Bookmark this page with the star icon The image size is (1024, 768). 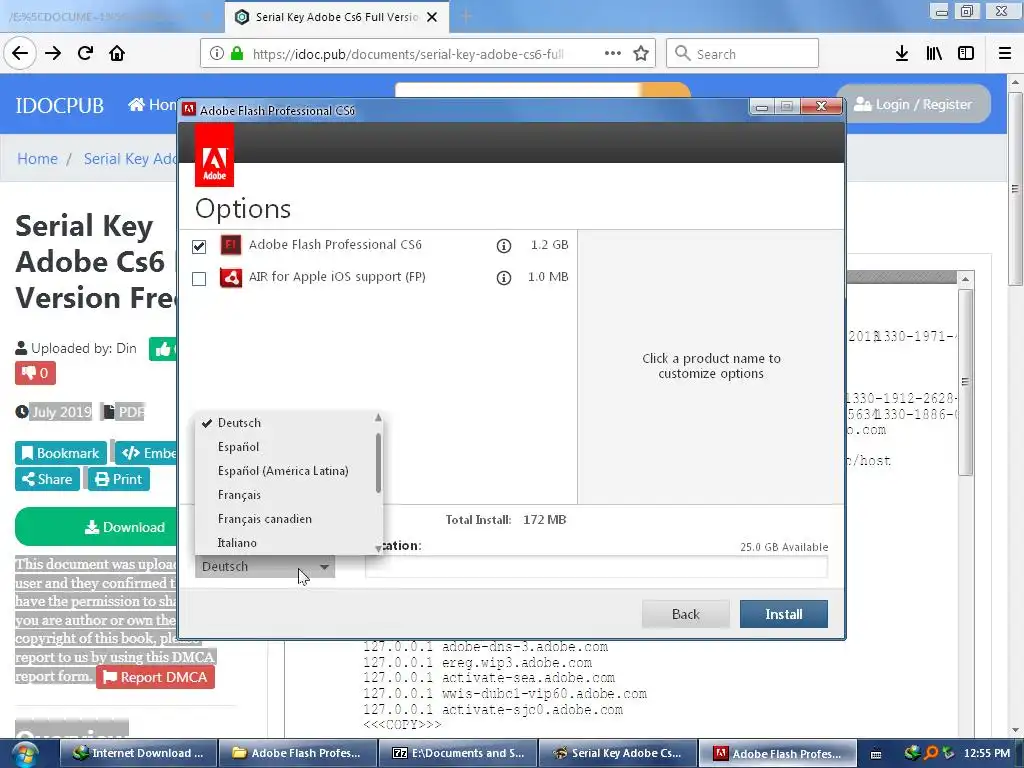point(641,54)
